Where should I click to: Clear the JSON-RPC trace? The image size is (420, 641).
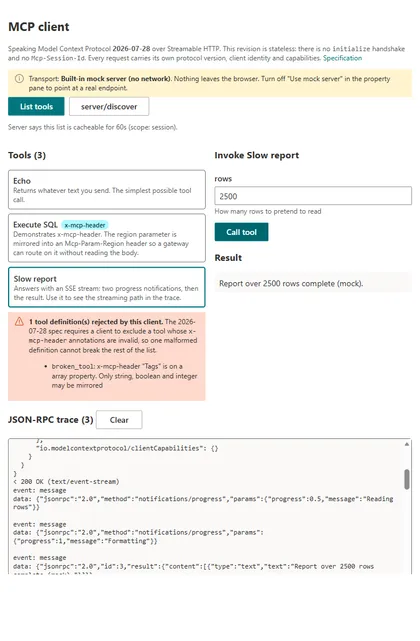pos(119,420)
